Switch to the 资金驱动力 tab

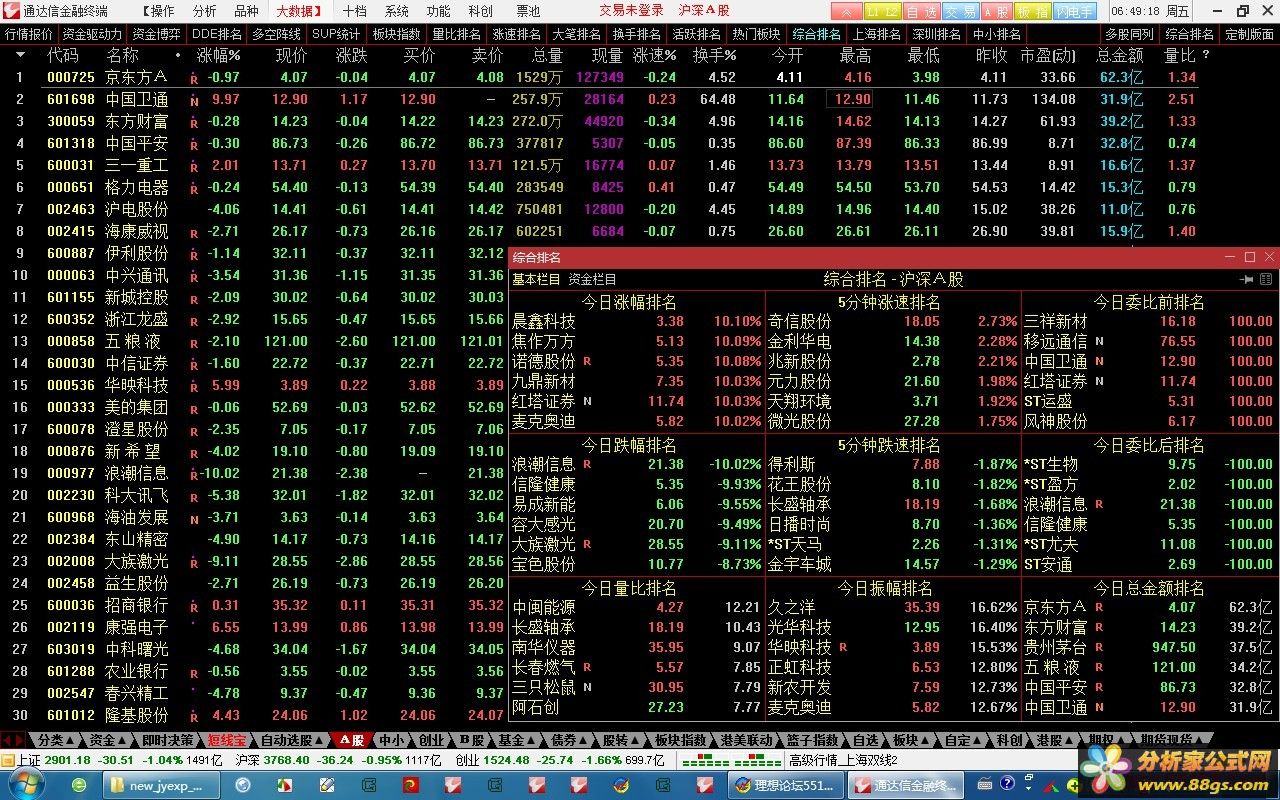tap(91, 33)
